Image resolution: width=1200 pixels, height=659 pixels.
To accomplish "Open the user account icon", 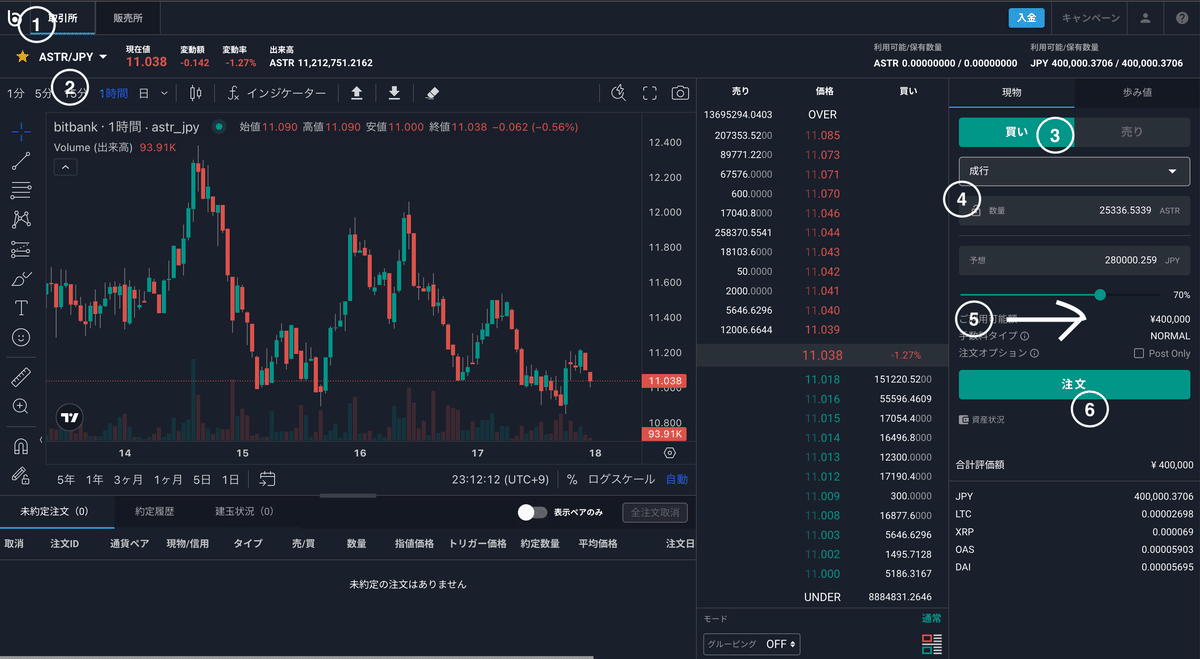I will [1146, 17].
